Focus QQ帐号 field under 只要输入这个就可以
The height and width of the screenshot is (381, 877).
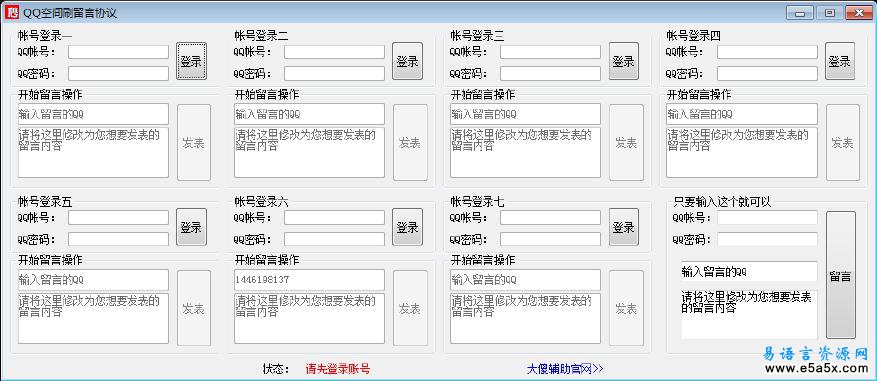[767, 218]
